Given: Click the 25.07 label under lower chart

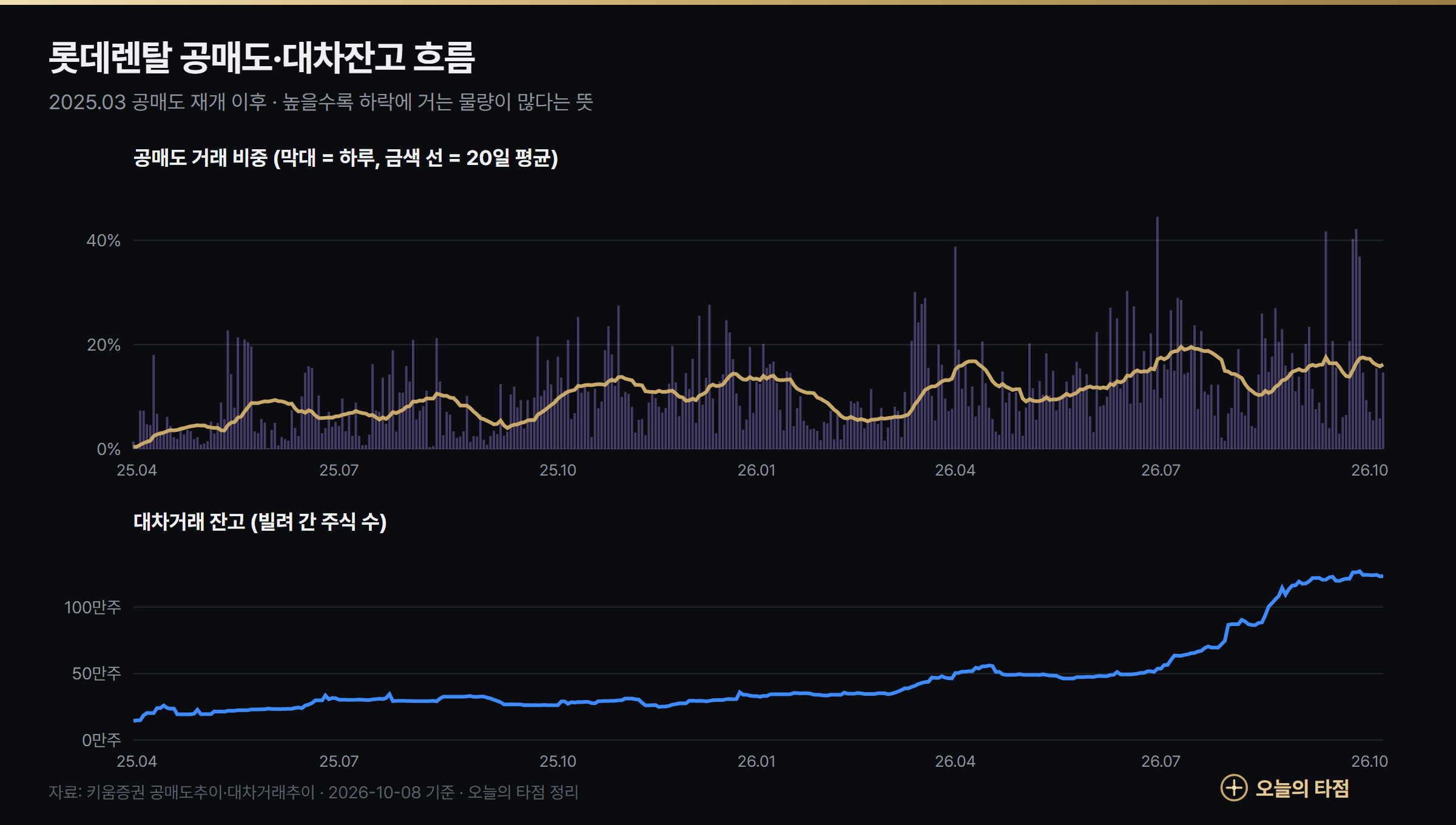Looking at the screenshot, I should (339, 761).
